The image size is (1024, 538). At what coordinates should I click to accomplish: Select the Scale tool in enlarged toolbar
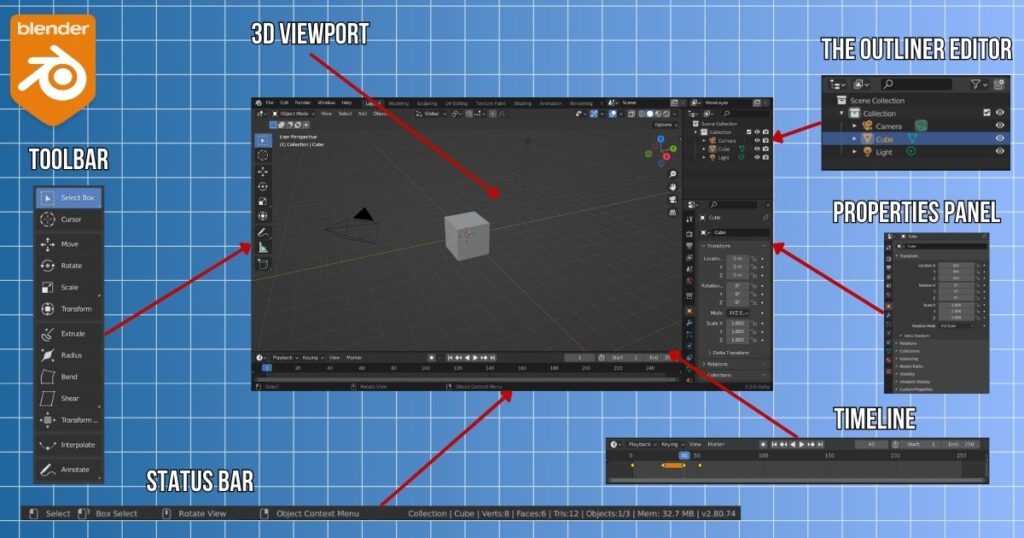pyautogui.click(x=69, y=287)
